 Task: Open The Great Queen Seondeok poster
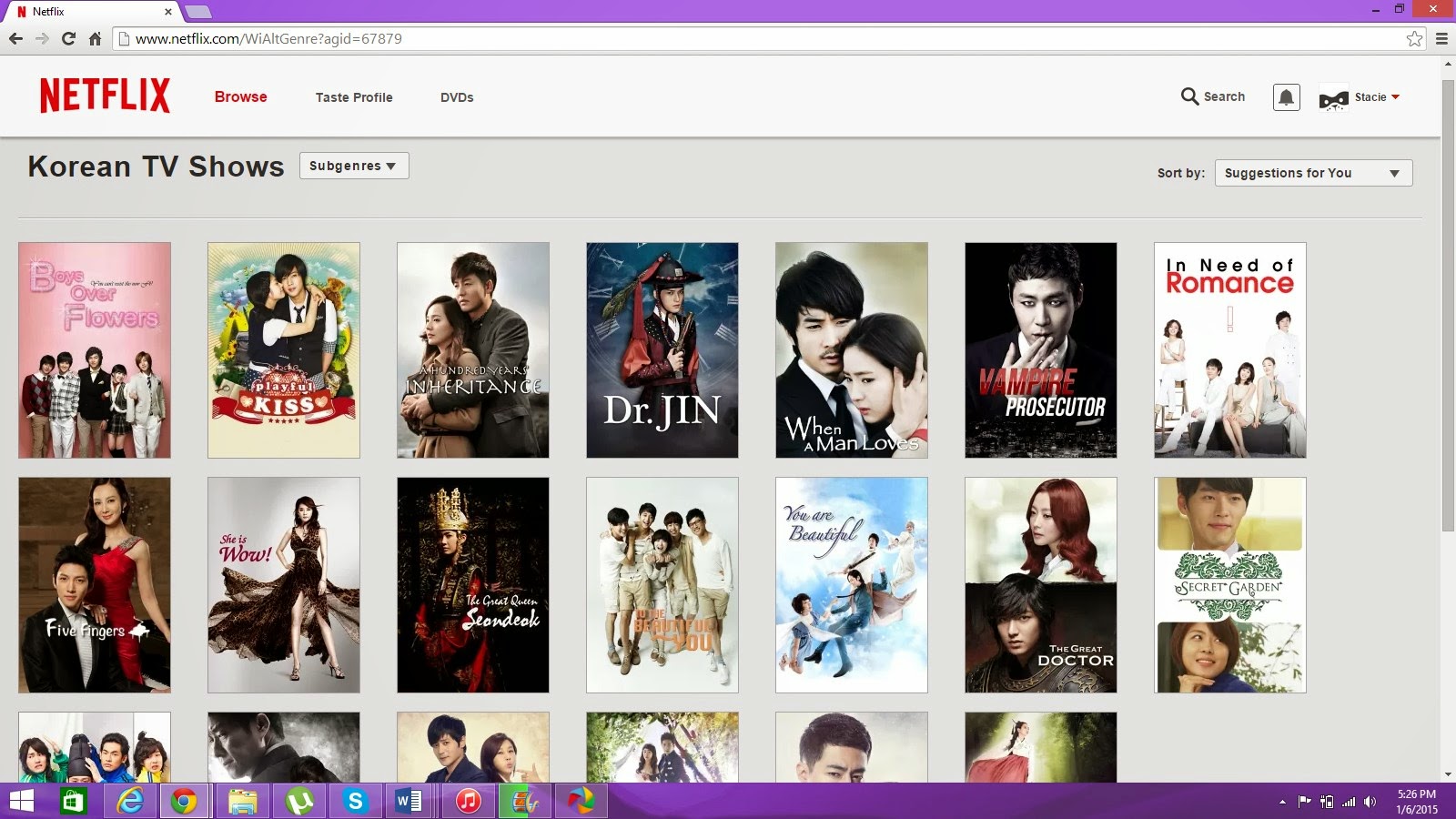(473, 585)
